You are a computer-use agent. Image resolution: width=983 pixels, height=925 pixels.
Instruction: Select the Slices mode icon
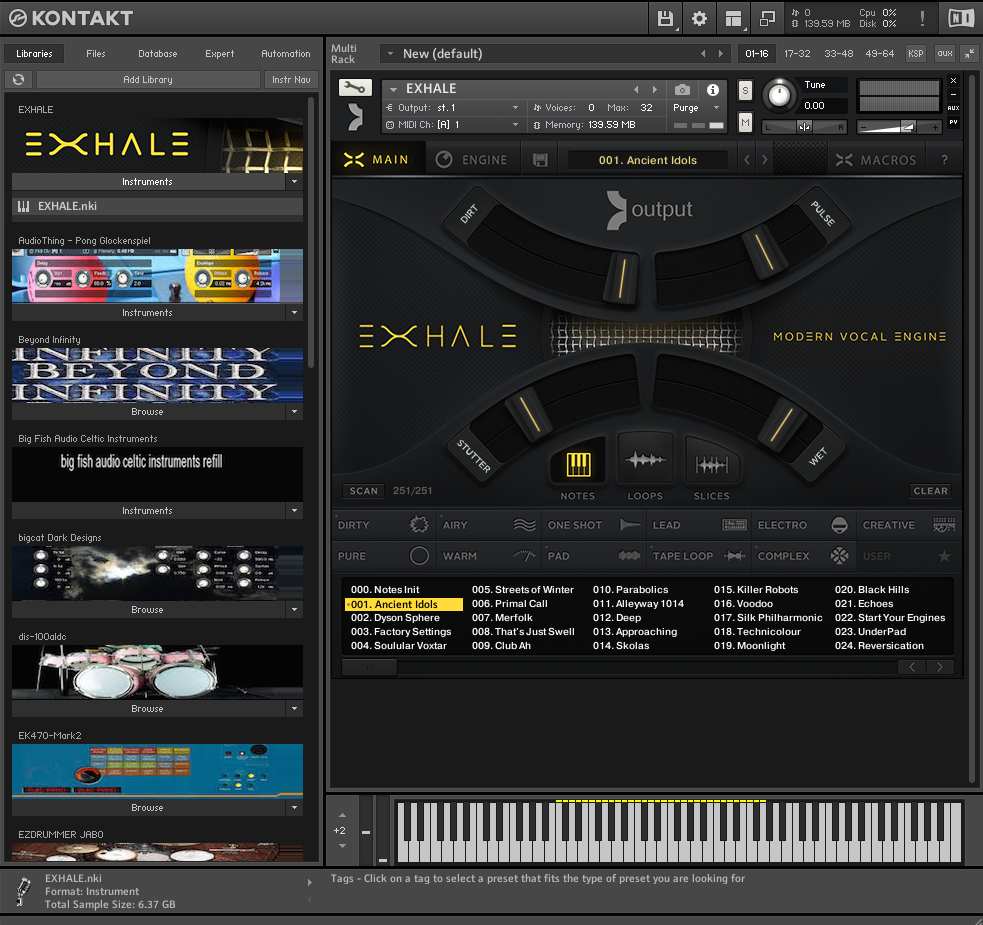coord(712,465)
